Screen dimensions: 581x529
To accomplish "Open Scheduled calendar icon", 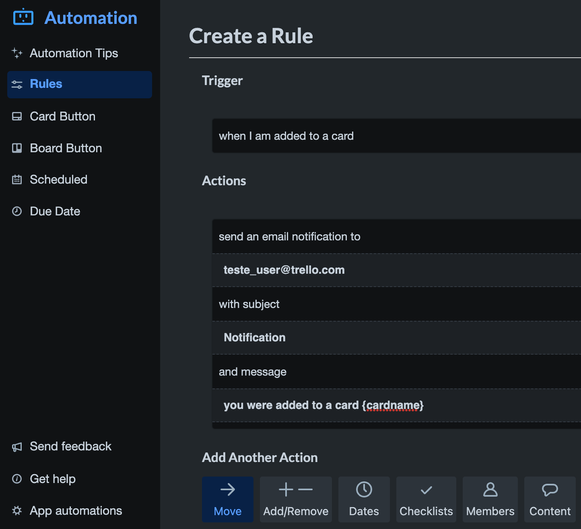I will click(x=17, y=180).
